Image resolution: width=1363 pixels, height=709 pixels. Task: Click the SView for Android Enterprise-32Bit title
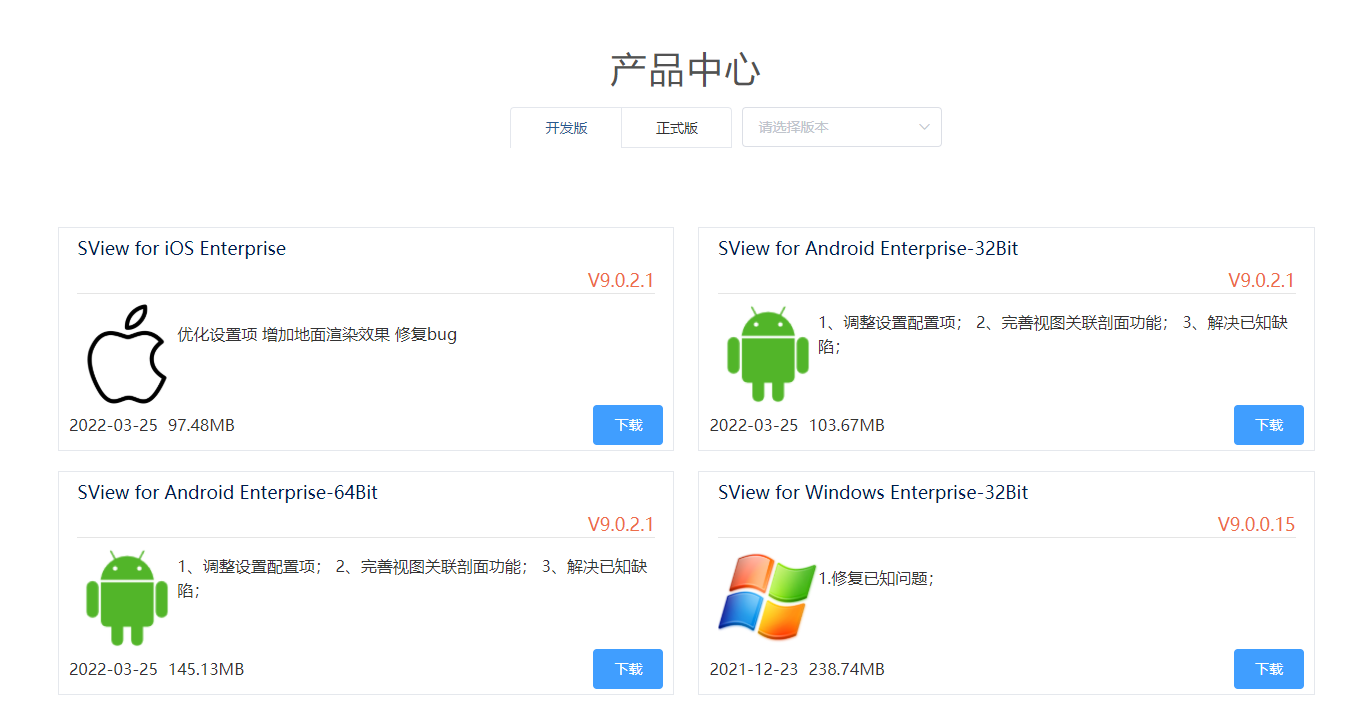(x=868, y=249)
